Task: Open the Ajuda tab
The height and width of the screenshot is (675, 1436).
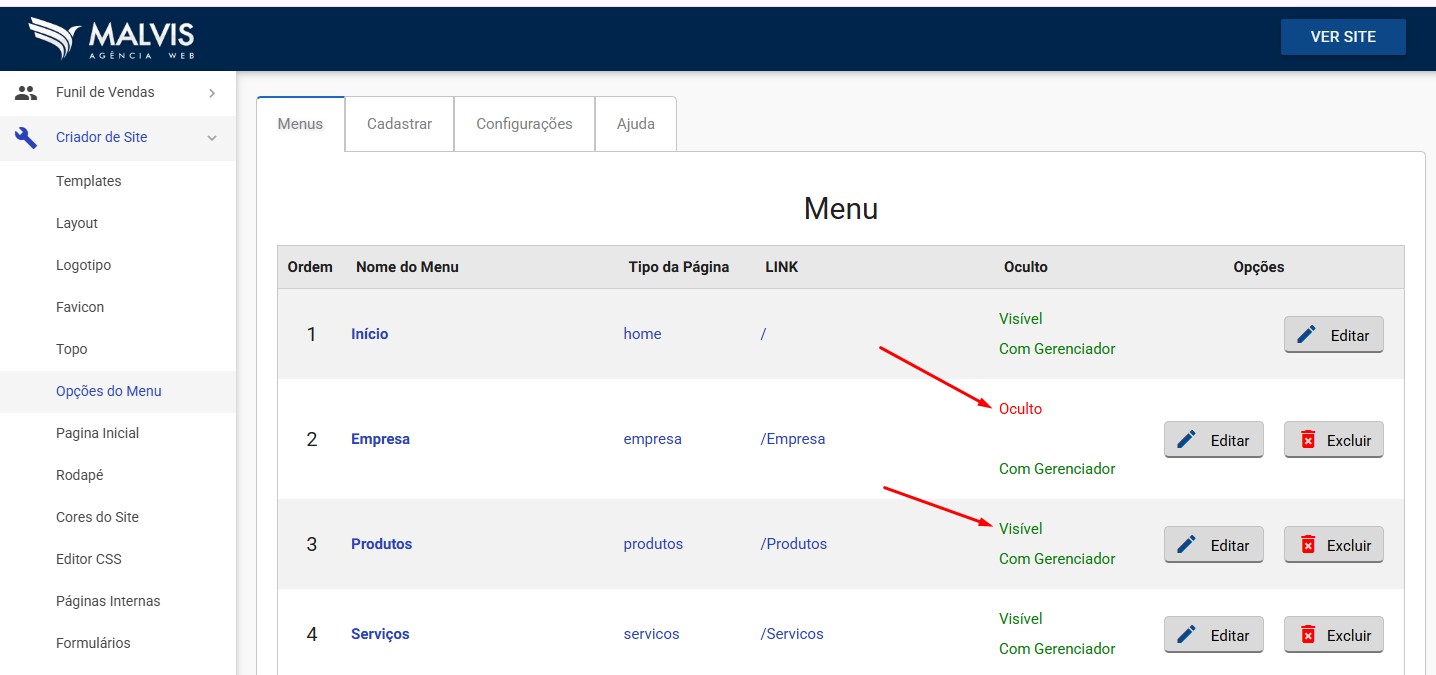Action: [636, 124]
